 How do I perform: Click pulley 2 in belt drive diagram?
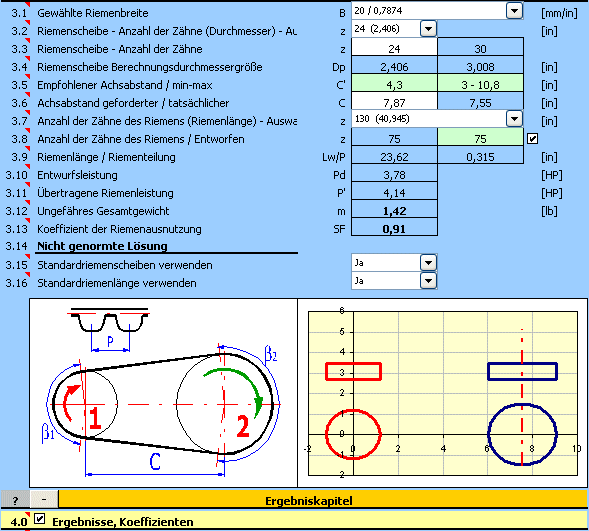(224, 404)
